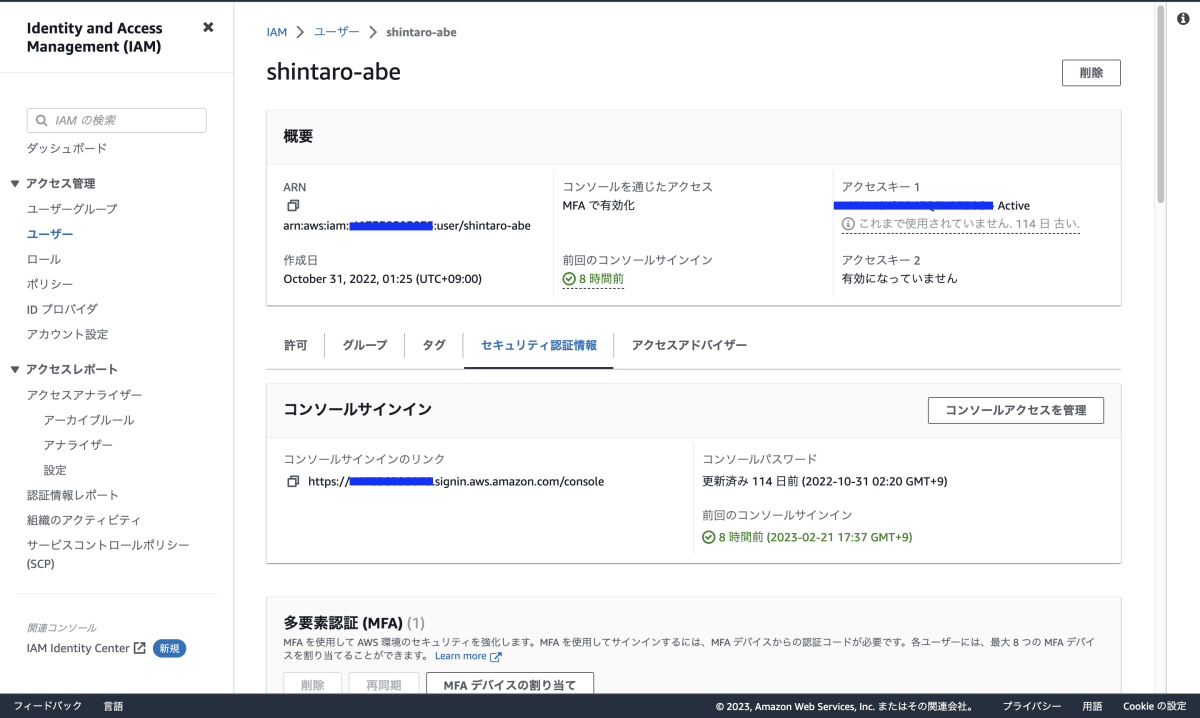Copy the console sign-in link

pyautogui.click(x=293, y=481)
